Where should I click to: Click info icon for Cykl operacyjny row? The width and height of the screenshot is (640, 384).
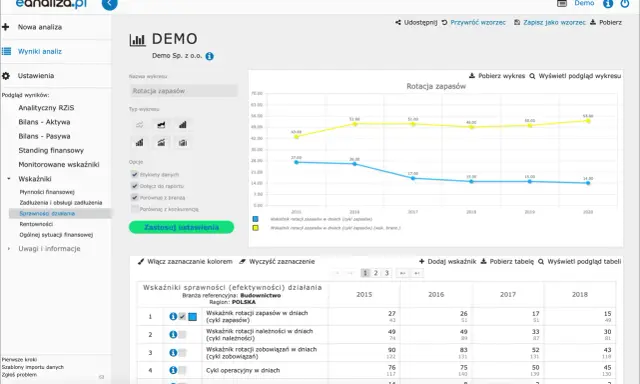(x=173, y=370)
